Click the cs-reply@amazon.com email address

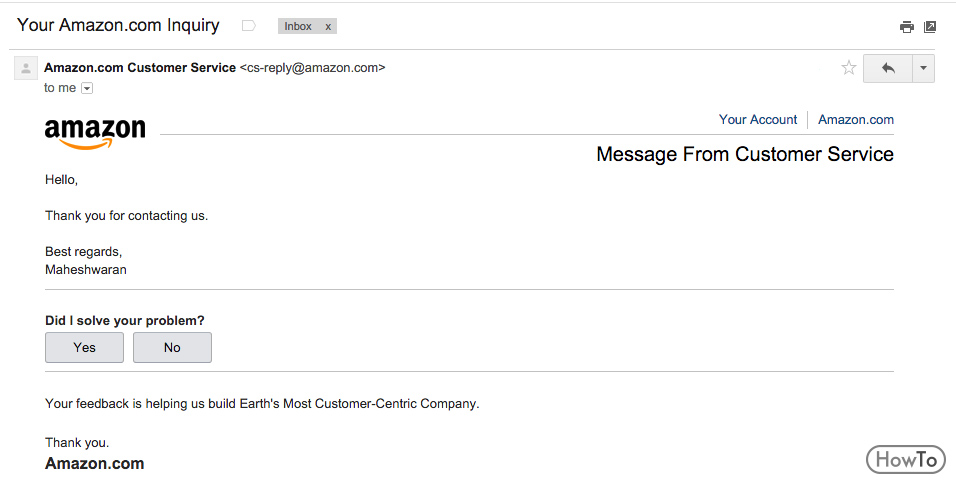coord(313,68)
